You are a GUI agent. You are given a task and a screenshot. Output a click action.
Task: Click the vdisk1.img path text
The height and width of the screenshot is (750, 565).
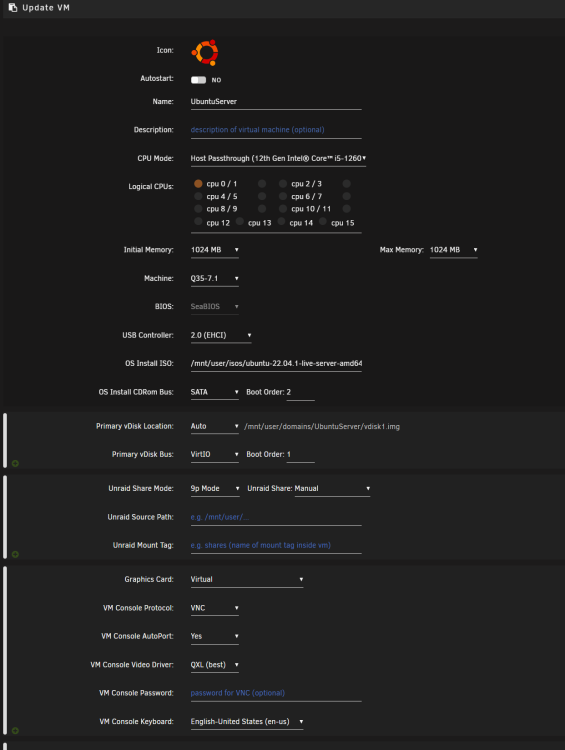322,427
